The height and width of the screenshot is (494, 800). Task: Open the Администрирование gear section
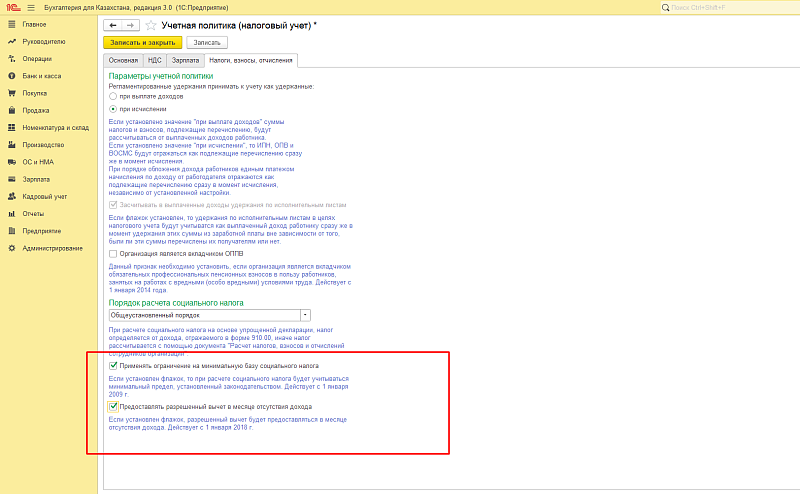(x=52, y=248)
